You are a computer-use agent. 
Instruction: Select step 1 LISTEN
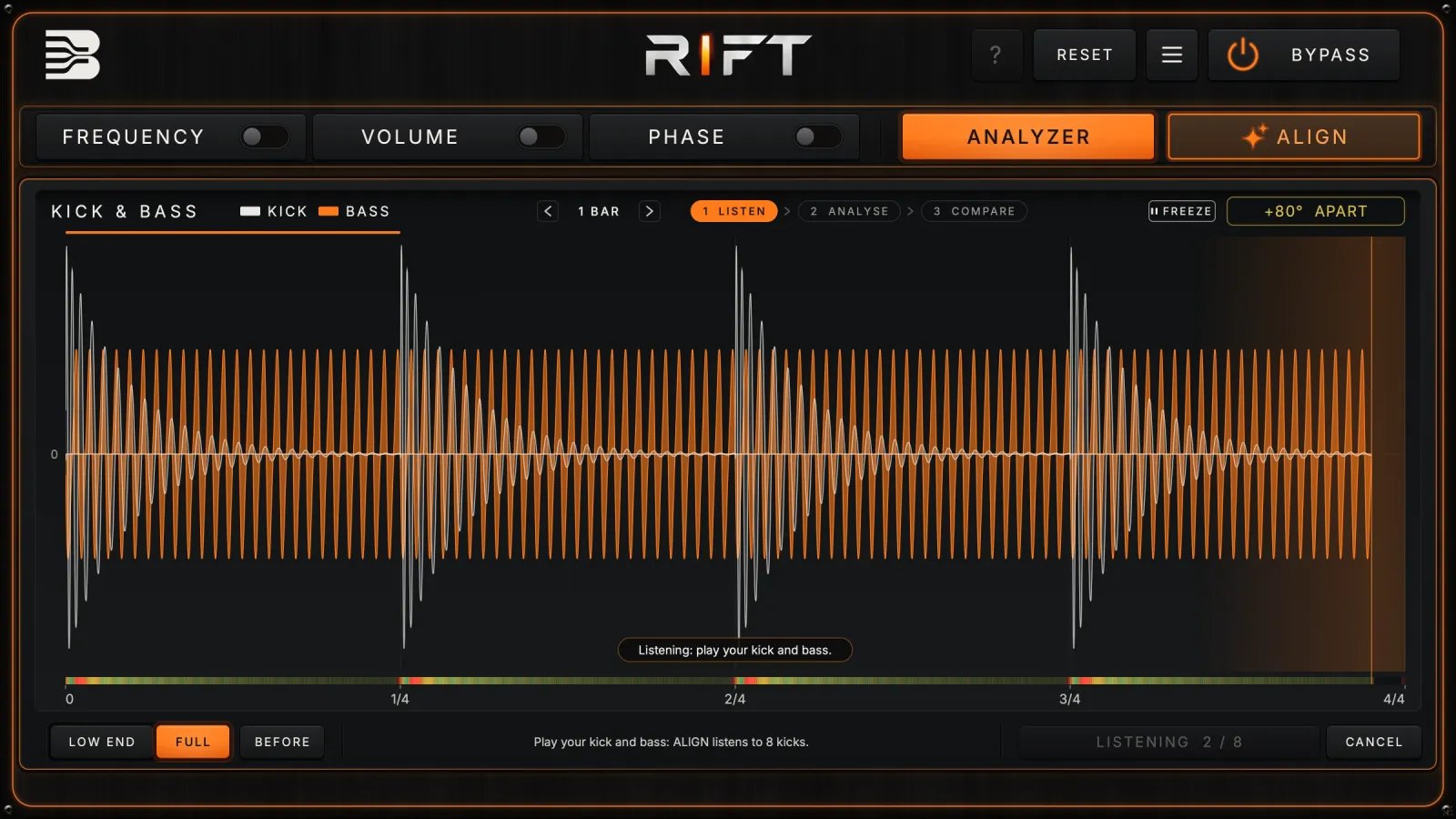[734, 211]
